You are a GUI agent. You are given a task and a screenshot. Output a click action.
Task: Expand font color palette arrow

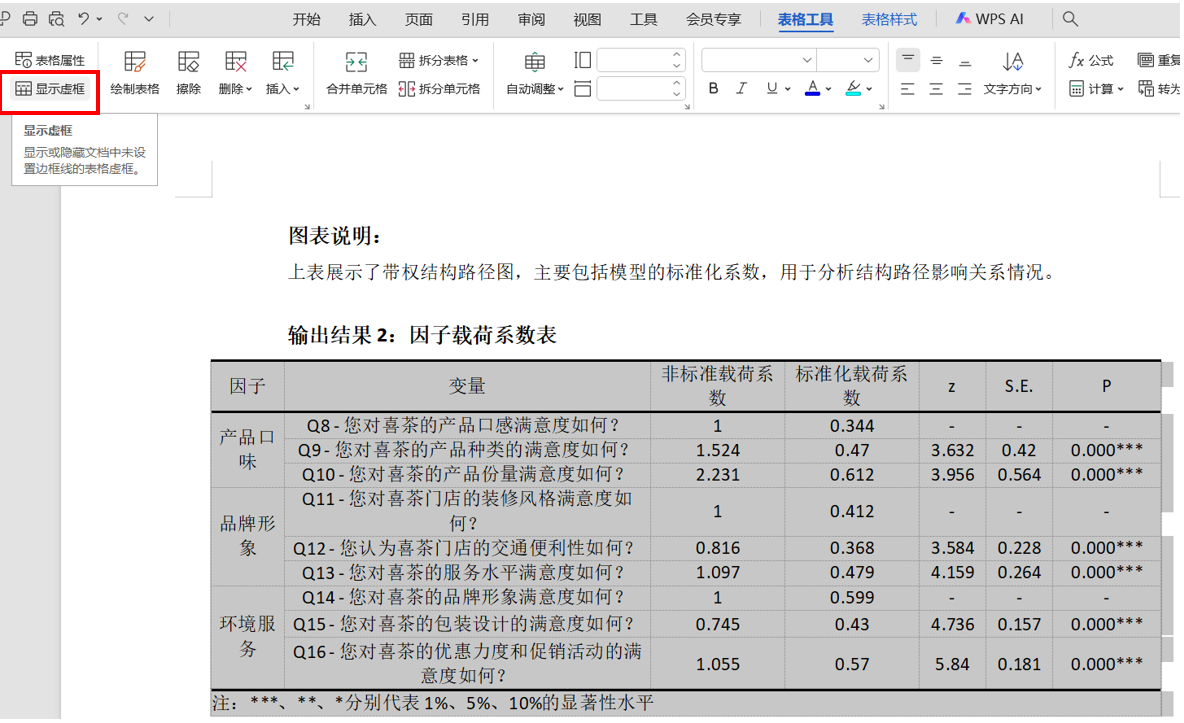pos(828,89)
